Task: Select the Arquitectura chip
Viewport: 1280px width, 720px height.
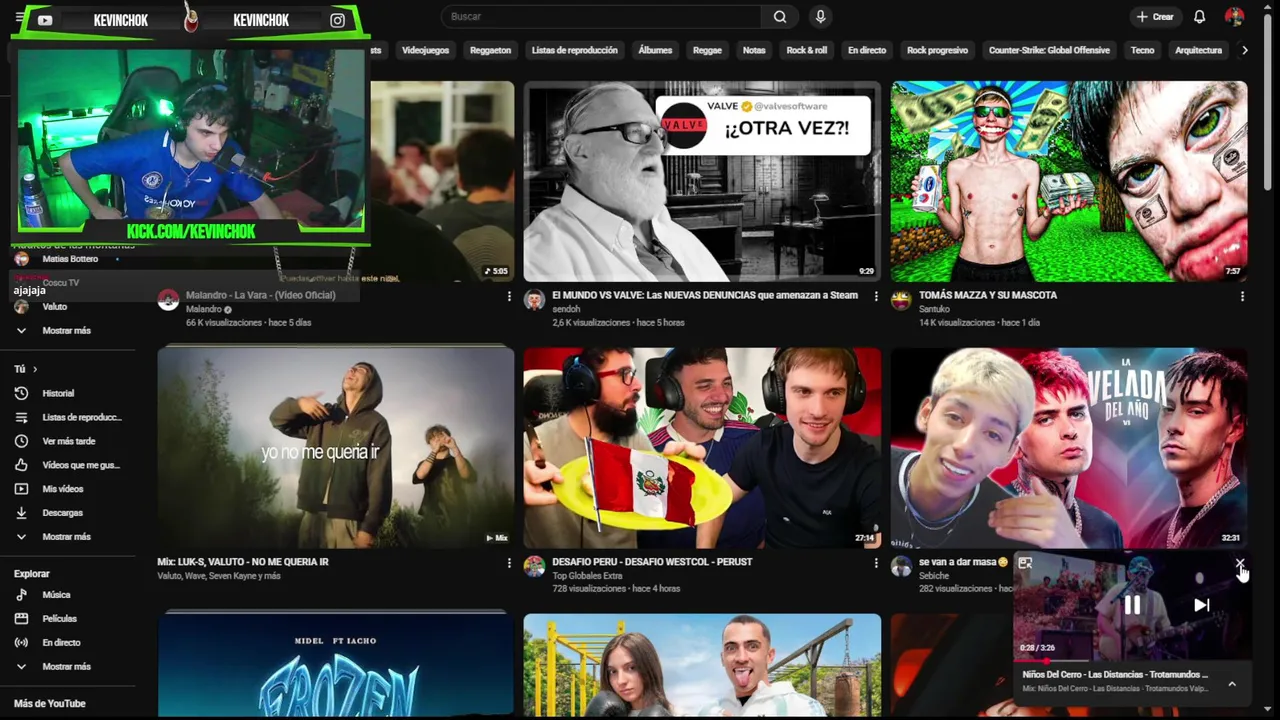Action: 1198,50
